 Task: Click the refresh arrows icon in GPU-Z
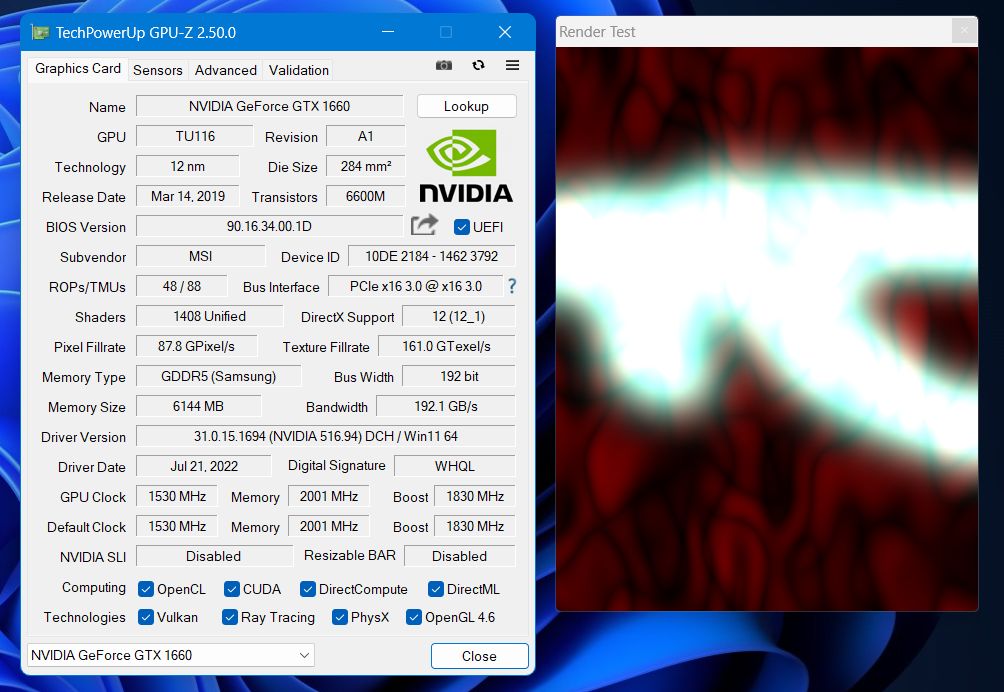click(478, 65)
